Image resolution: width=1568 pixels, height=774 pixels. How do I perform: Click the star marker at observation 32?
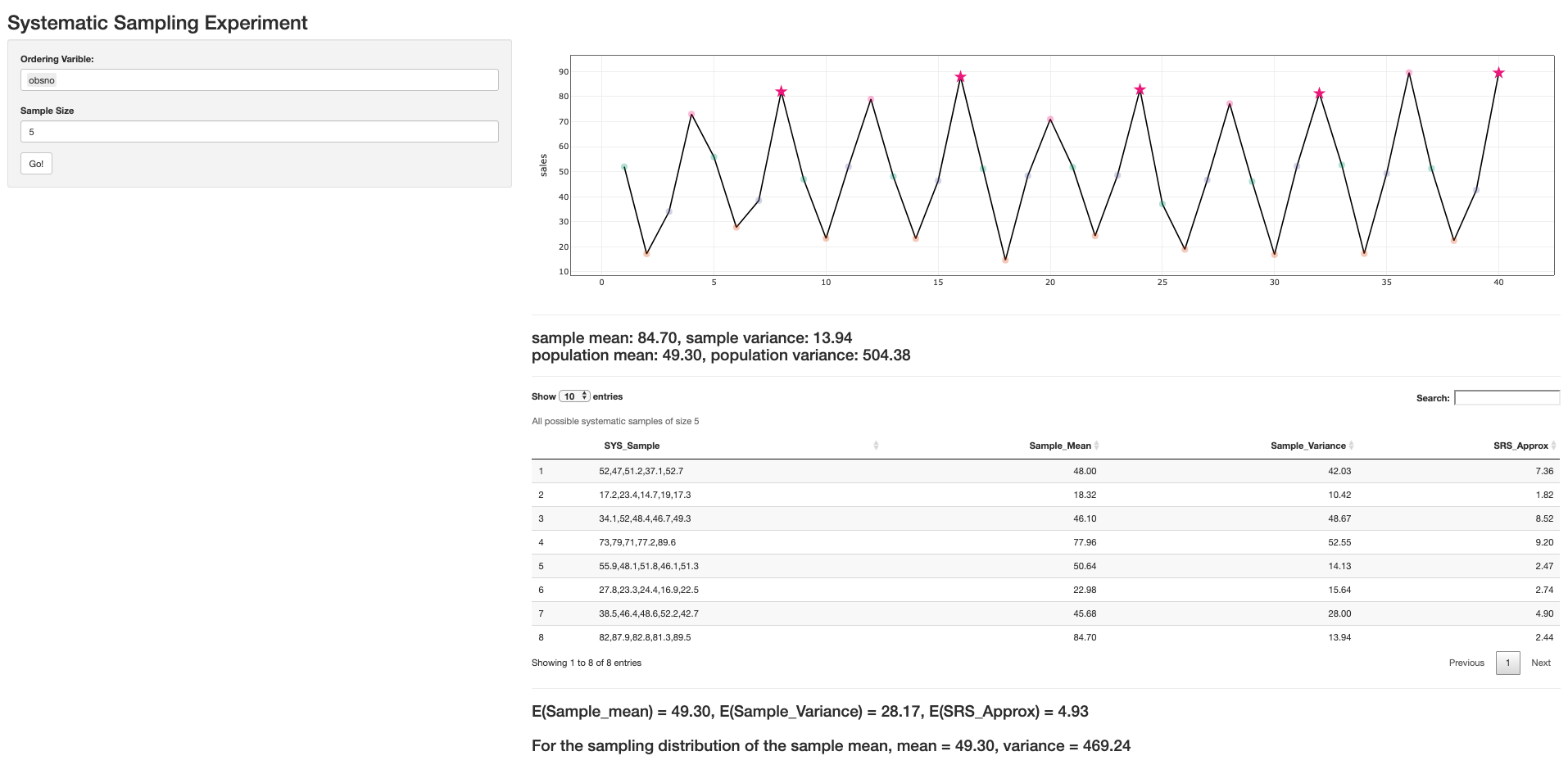[1319, 93]
